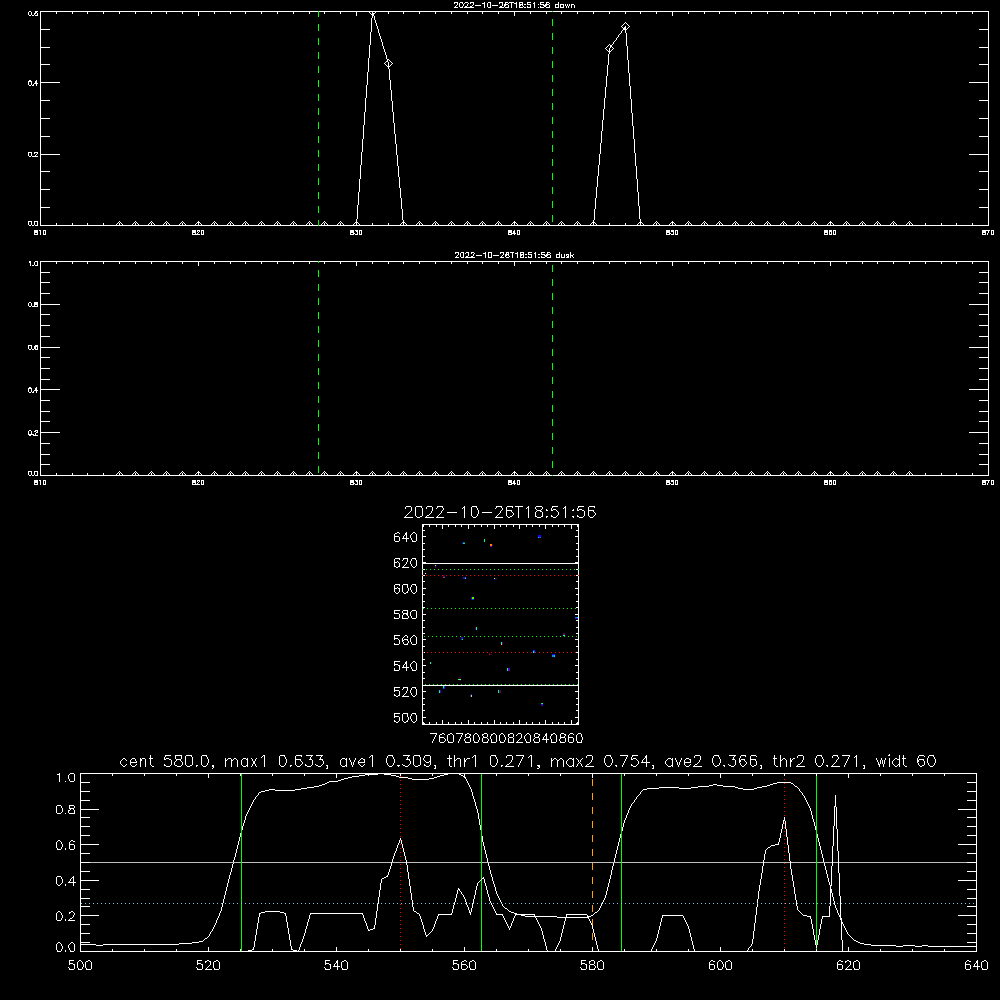Click the y-axis label 0.8 of the bottom plot
This screenshot has width=1000, height=1000.
click(x=66, y=810)
